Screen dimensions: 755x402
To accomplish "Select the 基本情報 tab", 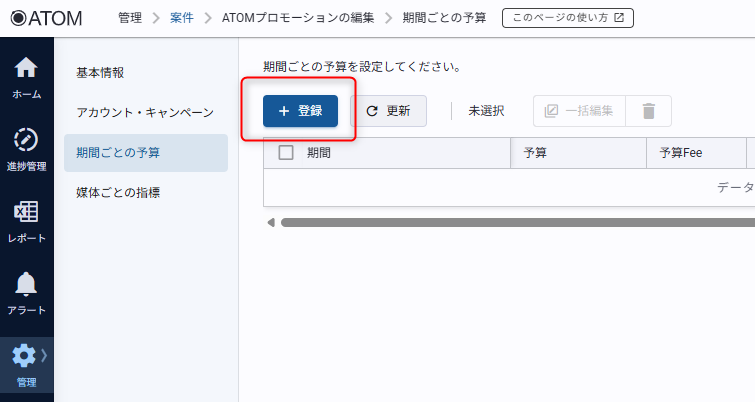I will click(100, 73).
